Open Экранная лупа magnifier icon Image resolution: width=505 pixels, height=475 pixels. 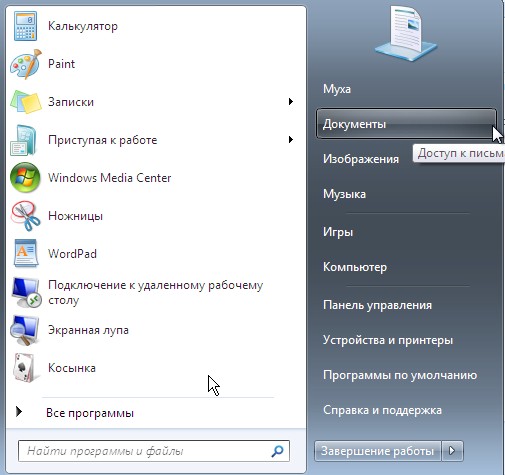pyautogui.click(x=25, y=330)
